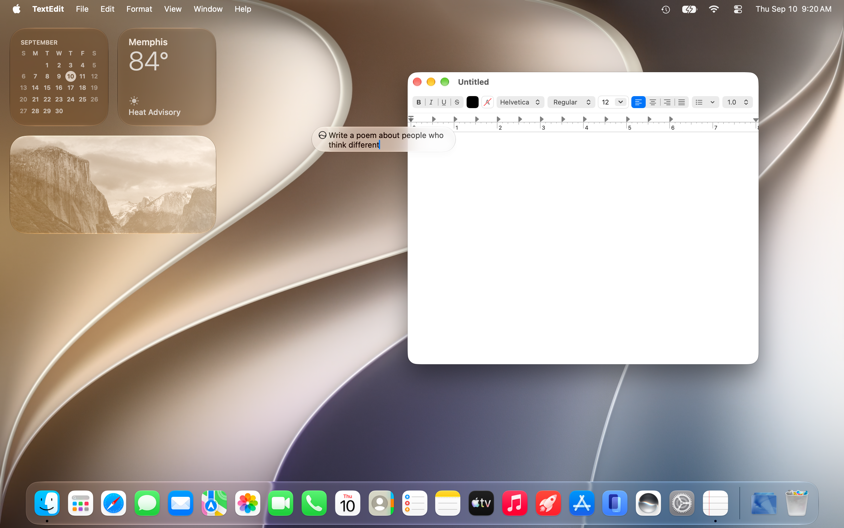Open Messages from the Dock

[x=147, y=503]
